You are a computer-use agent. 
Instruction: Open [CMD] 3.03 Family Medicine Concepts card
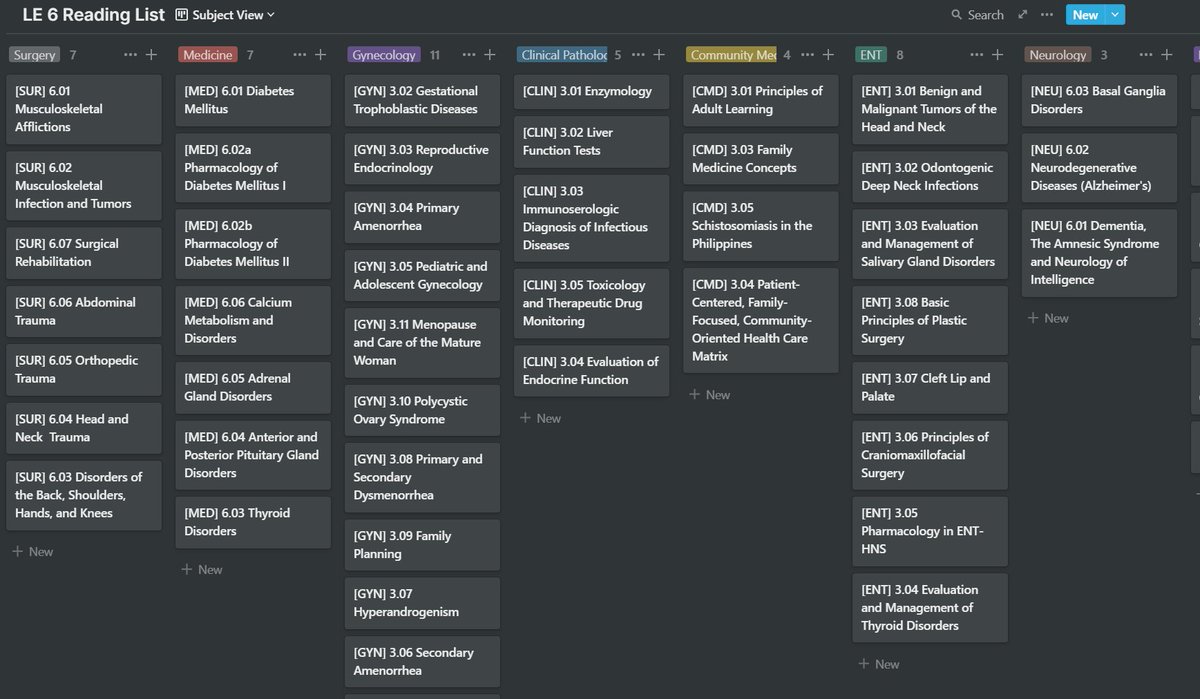coord(761,159)
